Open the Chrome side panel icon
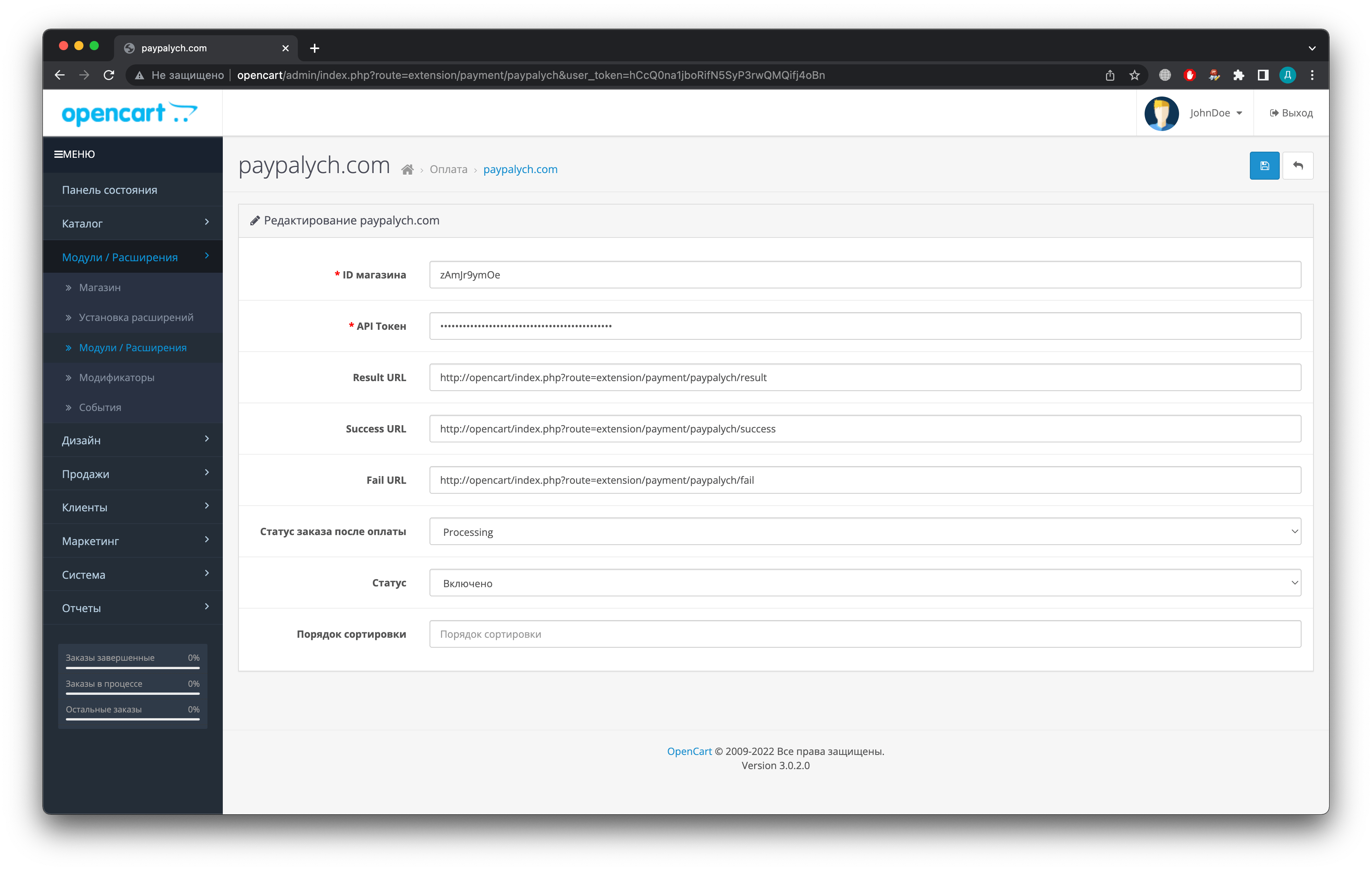The height and width of the screenshot is (871, 1372). coord(1263,75)
